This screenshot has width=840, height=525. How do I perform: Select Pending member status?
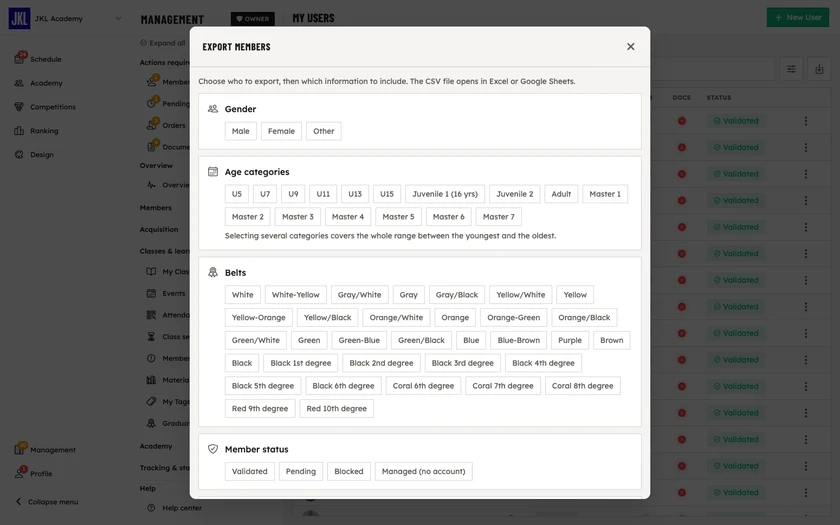coord(301,471)
